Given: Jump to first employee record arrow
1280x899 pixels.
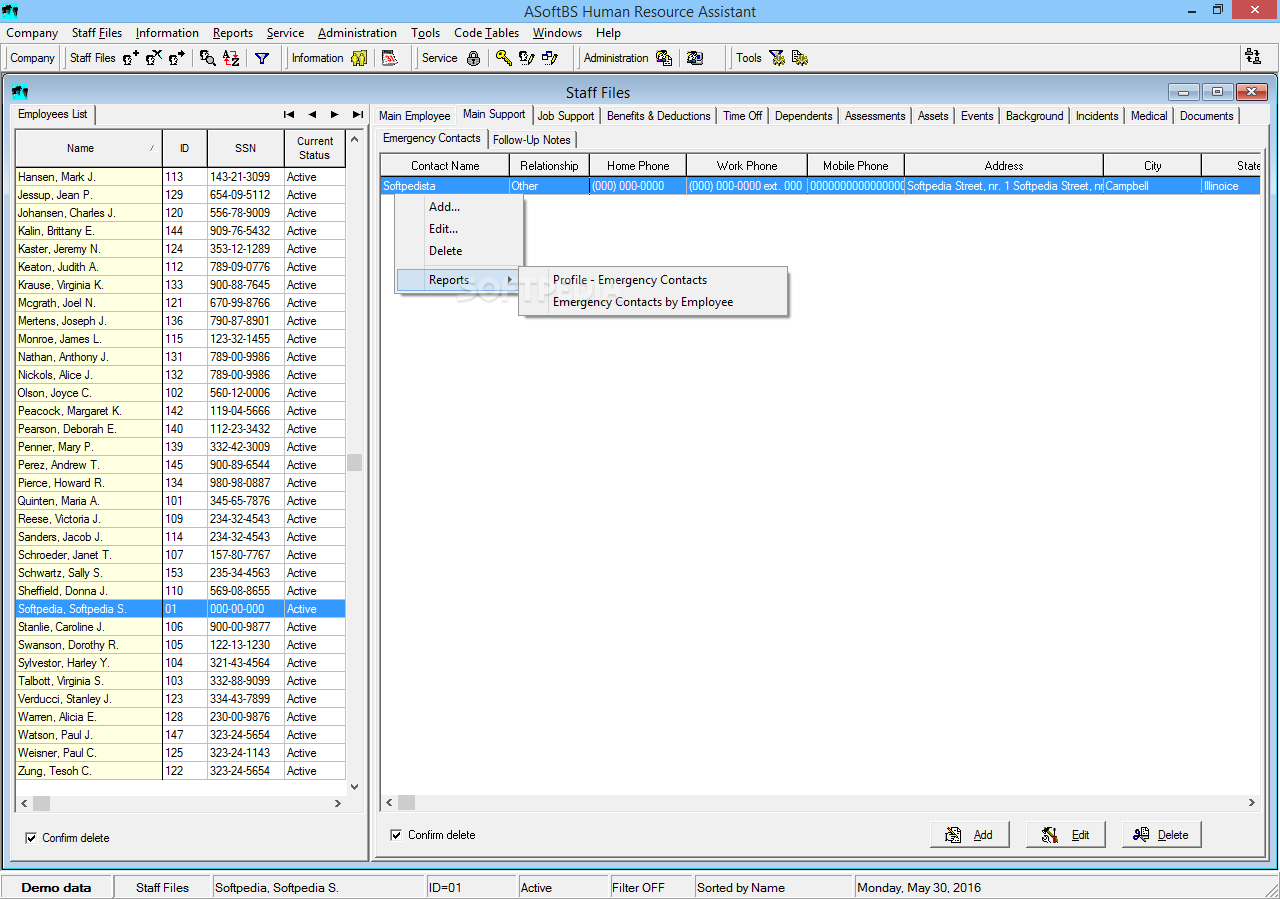Looking at the screenshot, I should point(289,114).
